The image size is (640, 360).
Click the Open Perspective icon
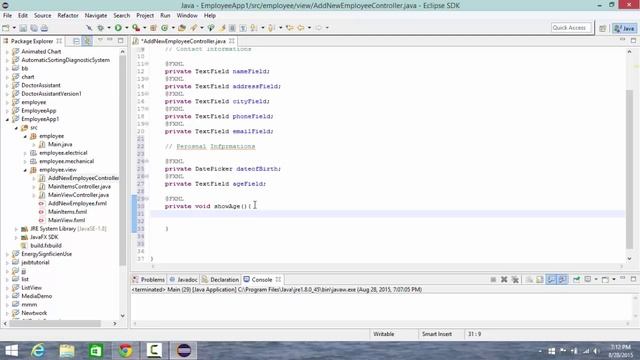(603, 28)
